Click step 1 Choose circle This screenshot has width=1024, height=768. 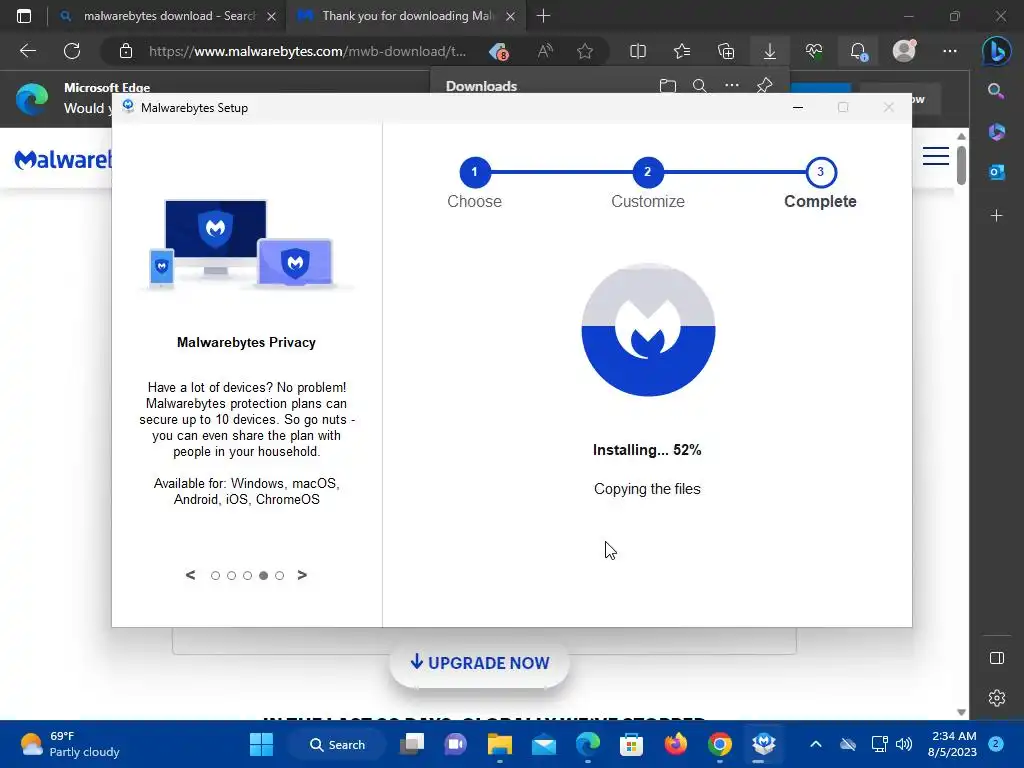(x=475, y=172)
